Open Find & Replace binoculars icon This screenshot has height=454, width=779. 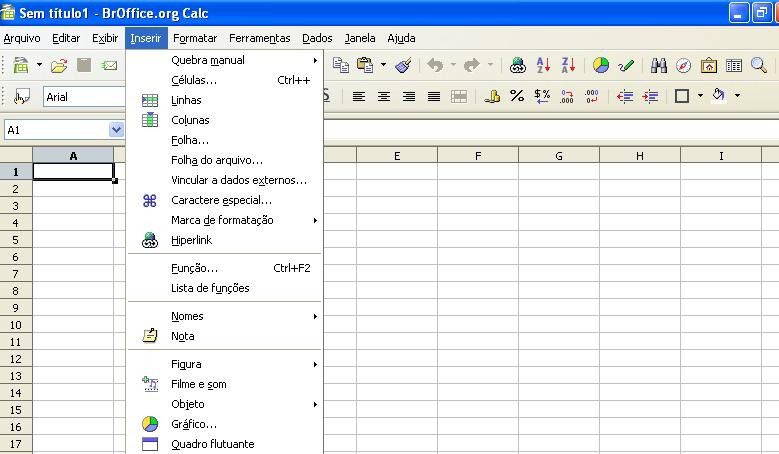click(659, 66)
